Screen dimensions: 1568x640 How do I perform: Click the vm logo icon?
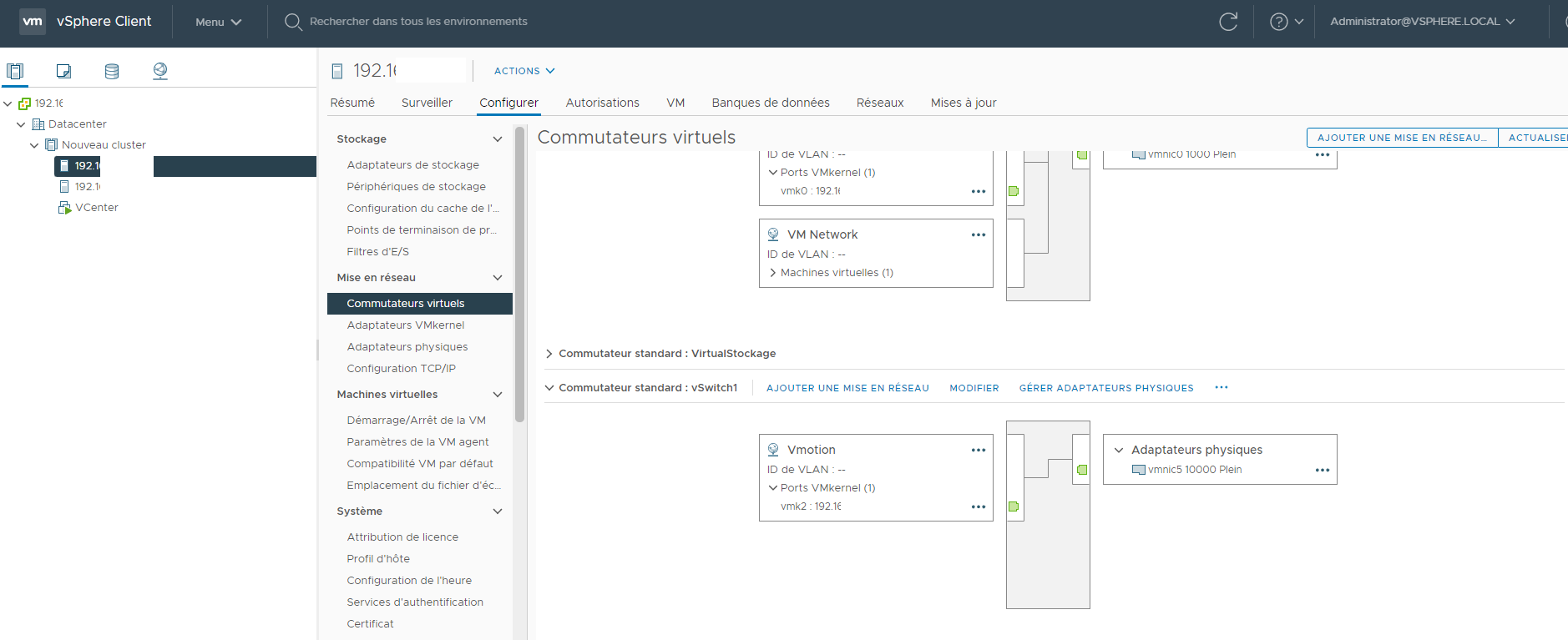click(33, 22)
